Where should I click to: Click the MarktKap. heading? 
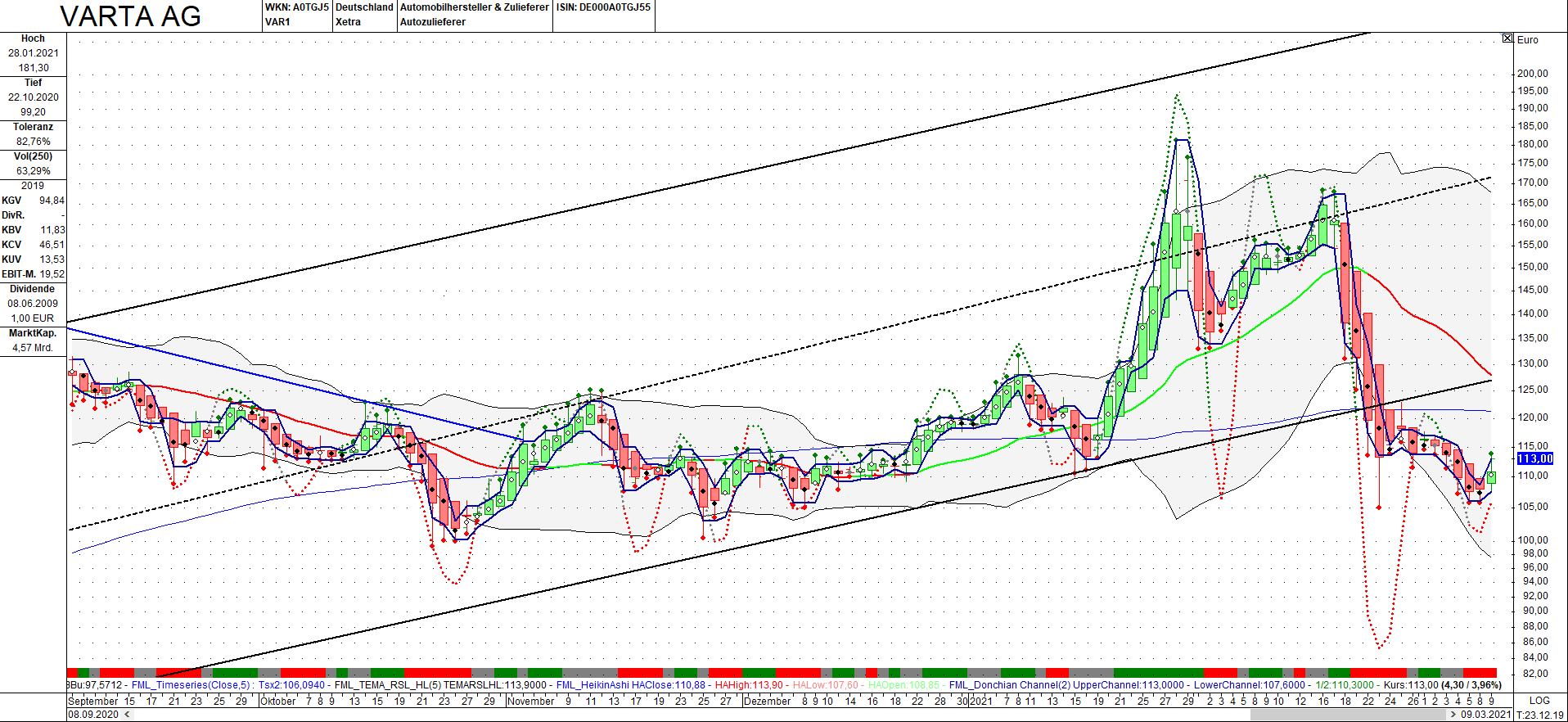pos(33,333)
